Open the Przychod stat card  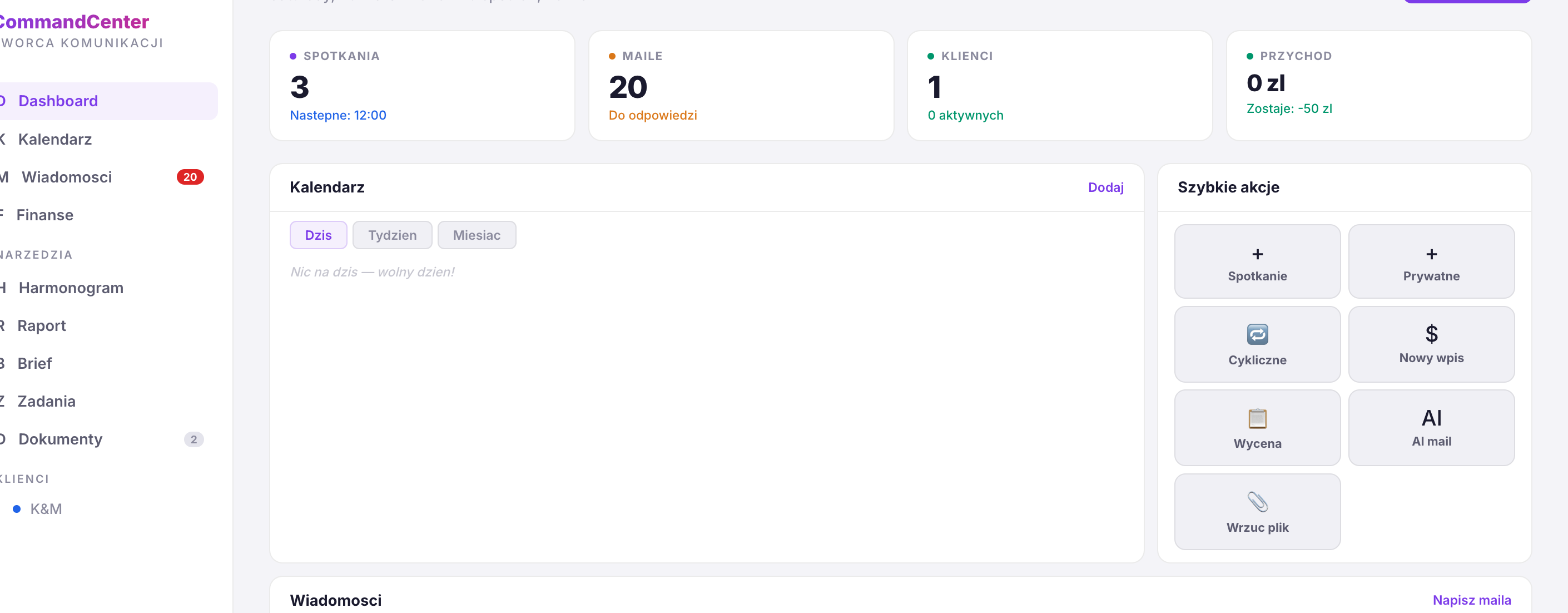1379,86
